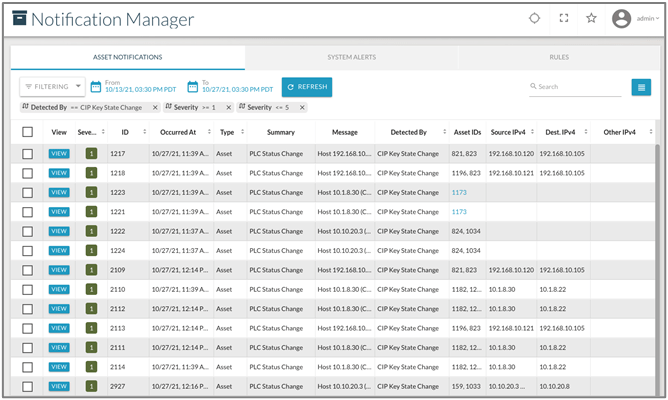Sort by Source IPv4 column arrows
The image size is (668, 400).
pos(532,132)
